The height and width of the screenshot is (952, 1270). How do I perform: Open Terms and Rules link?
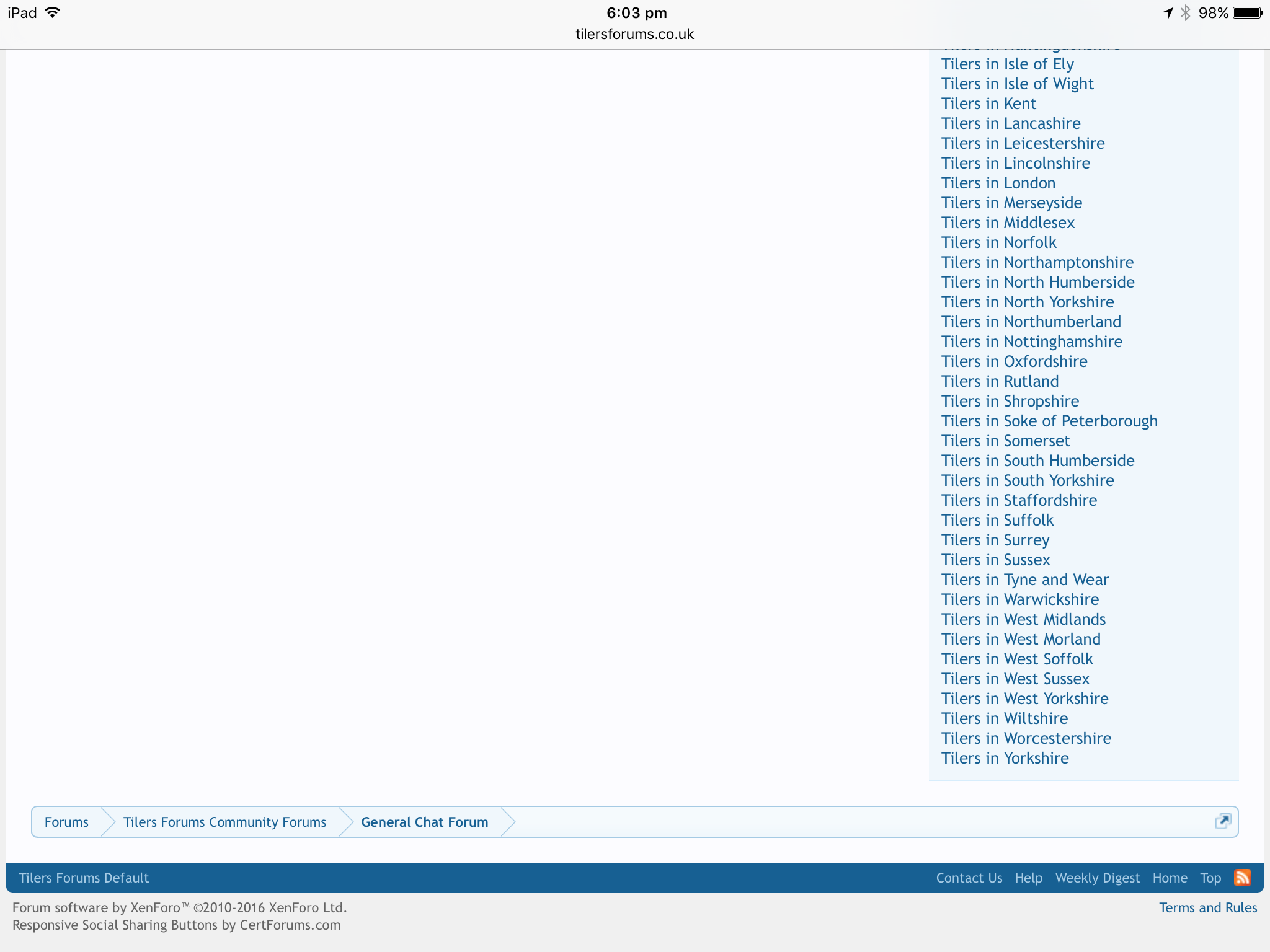(1208, 907)
